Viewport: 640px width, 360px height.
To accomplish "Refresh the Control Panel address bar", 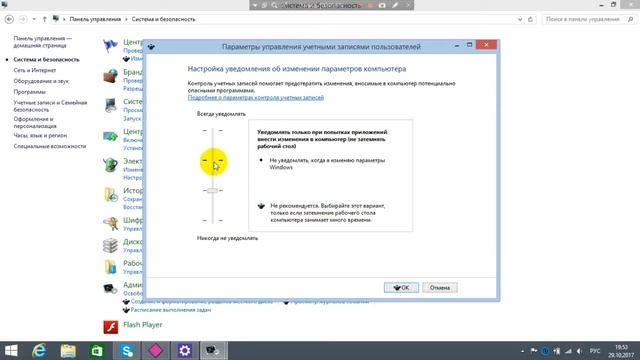I will click(x=530, y=19).
